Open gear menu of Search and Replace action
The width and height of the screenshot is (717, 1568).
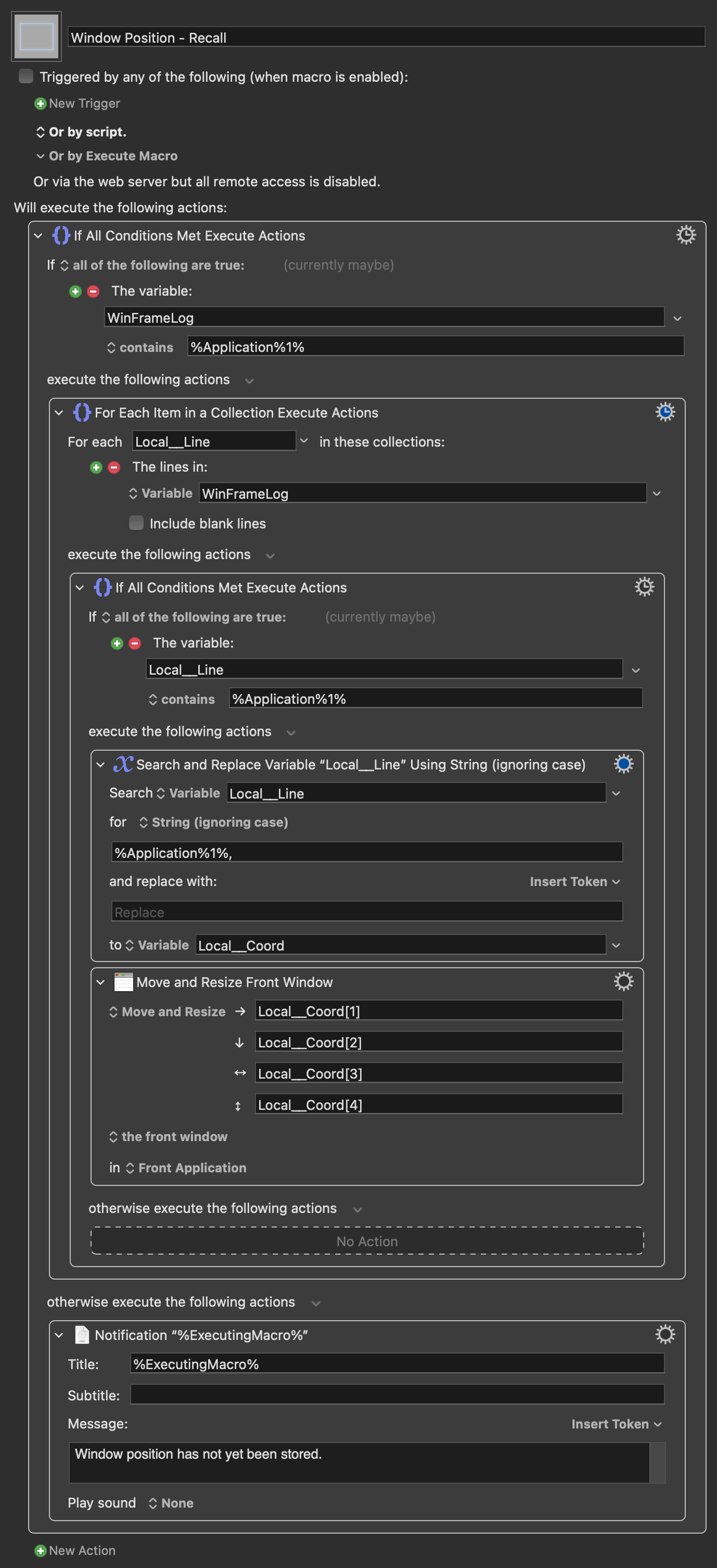click(x=624, y=764)
